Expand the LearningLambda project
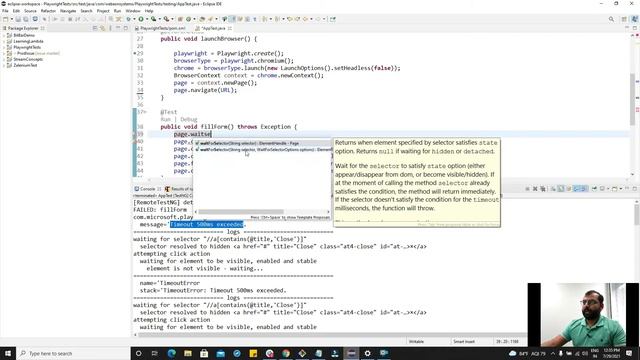The image size is (640, 360). coord(4,41)
